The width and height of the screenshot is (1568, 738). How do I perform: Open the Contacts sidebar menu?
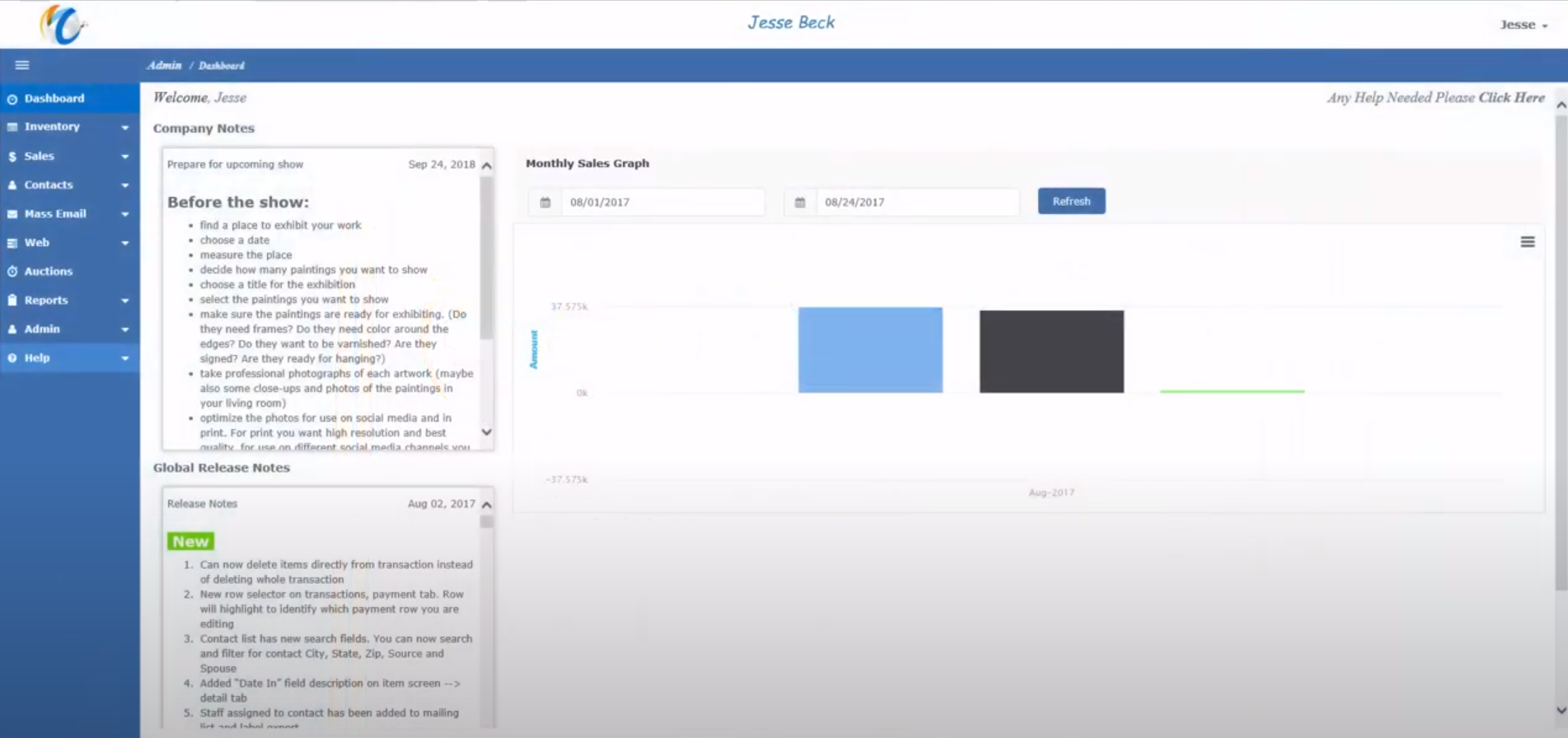pos(70,184)
